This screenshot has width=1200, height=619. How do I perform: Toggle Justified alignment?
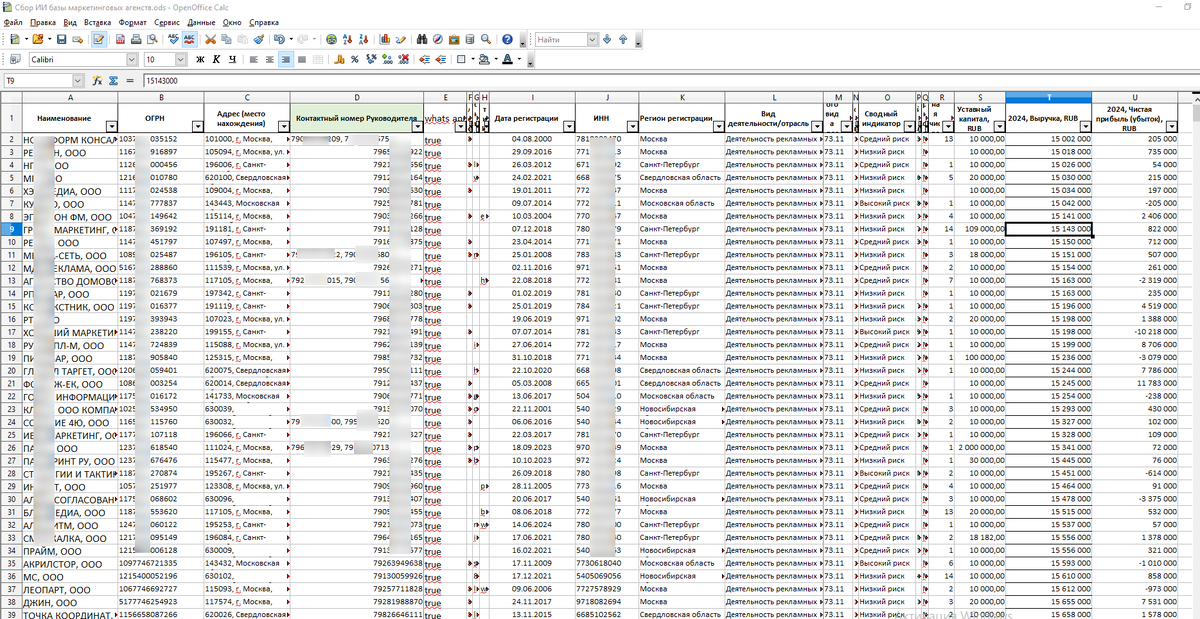(302, 59)
